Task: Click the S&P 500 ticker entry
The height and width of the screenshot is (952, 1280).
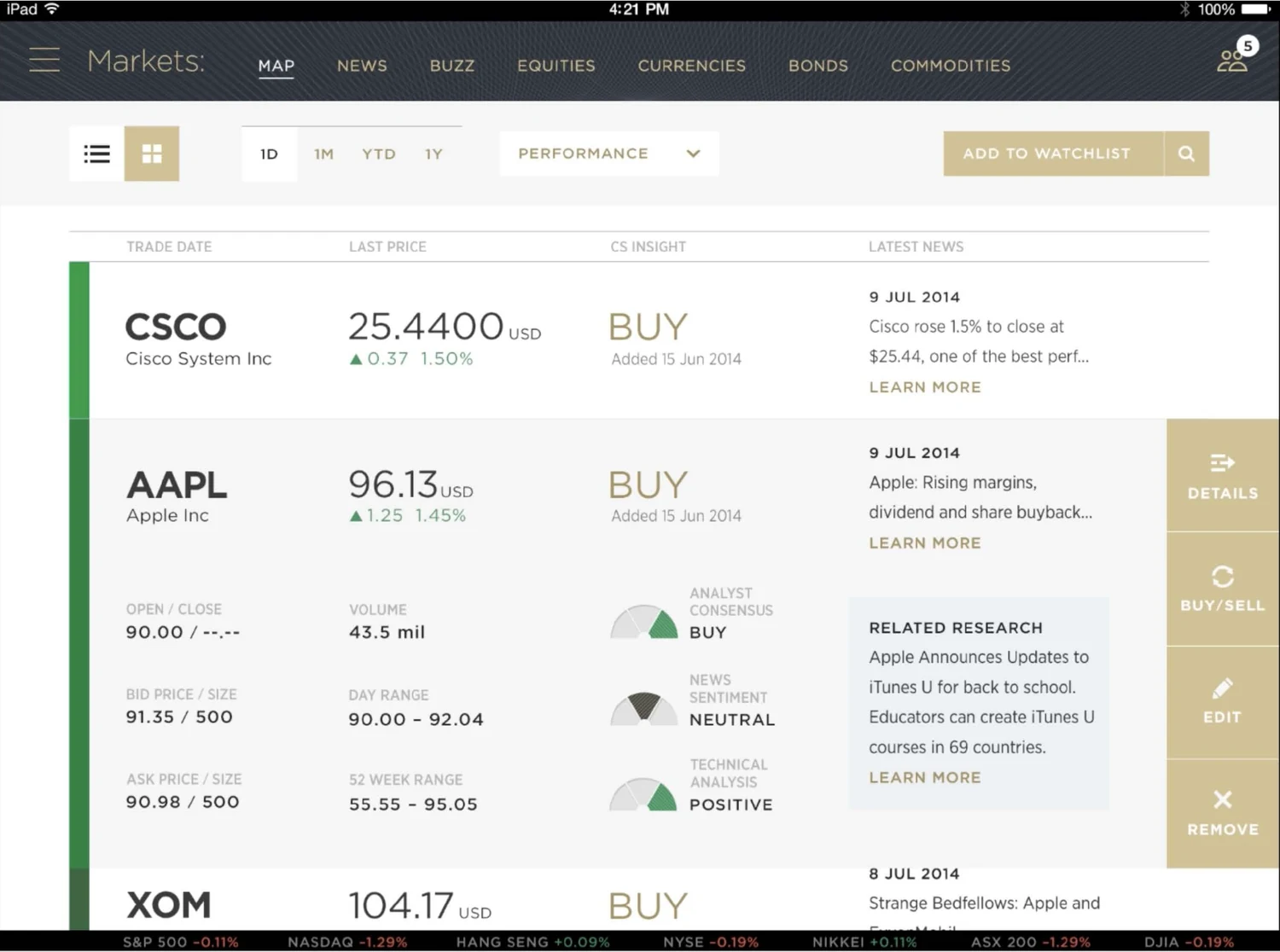Action: (181, 943)
